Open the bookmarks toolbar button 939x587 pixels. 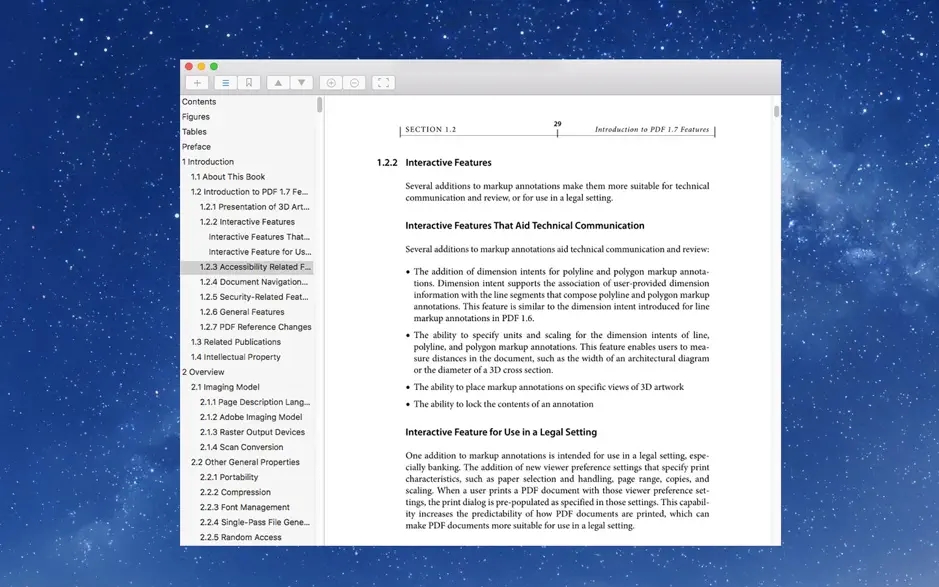(249, 83)
